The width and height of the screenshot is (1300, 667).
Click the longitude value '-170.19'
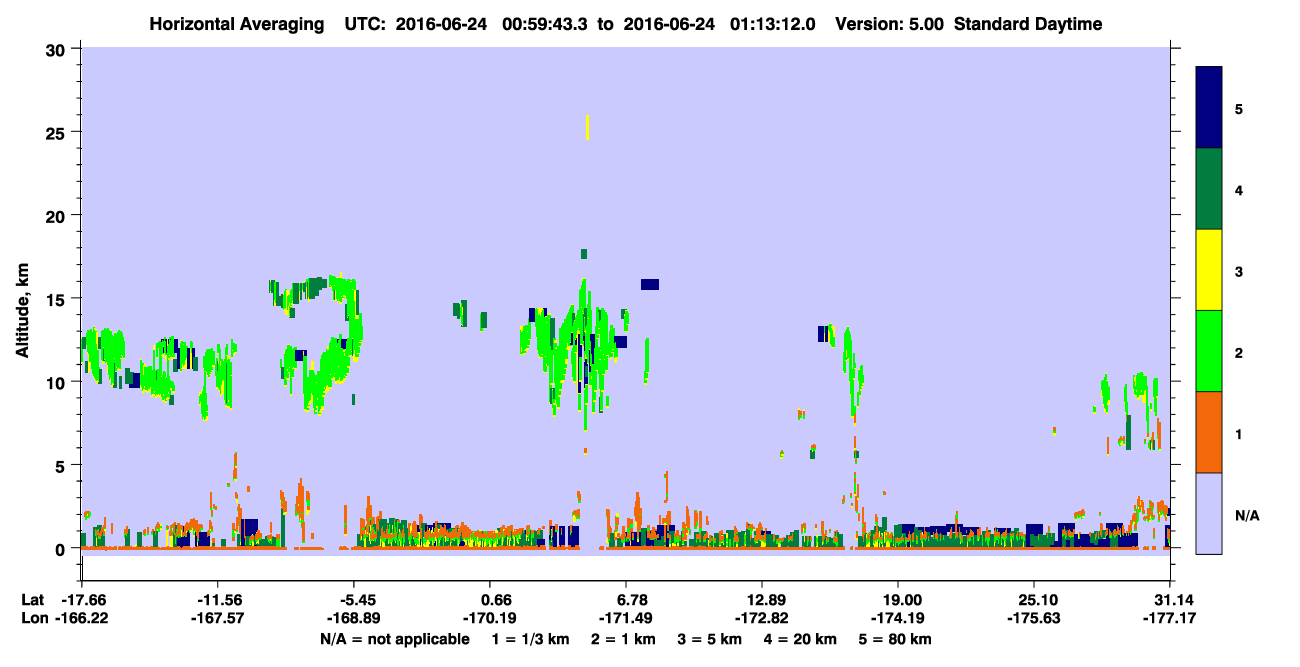pos(490,618)
